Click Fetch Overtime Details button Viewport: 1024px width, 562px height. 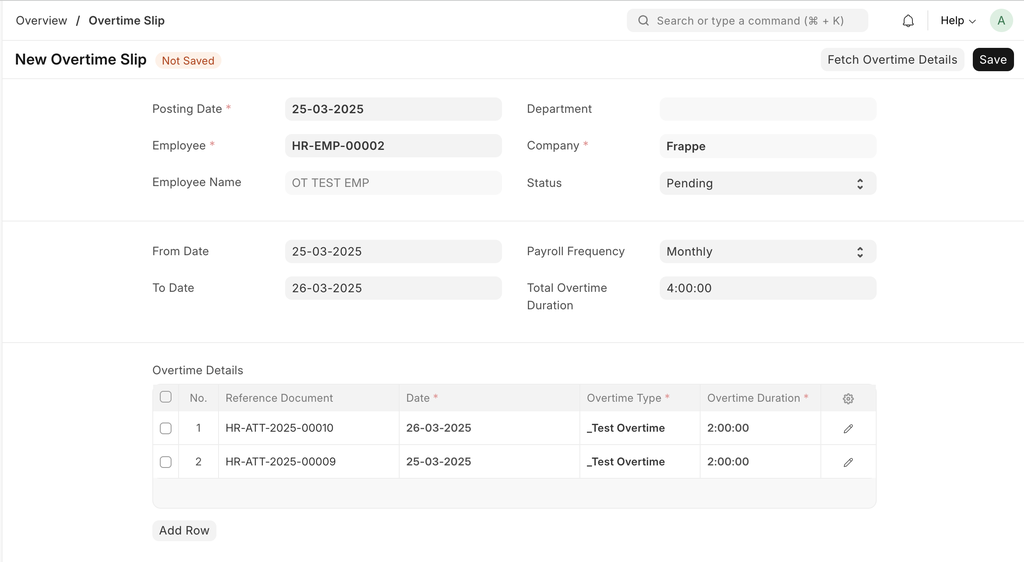click(892, 60)
